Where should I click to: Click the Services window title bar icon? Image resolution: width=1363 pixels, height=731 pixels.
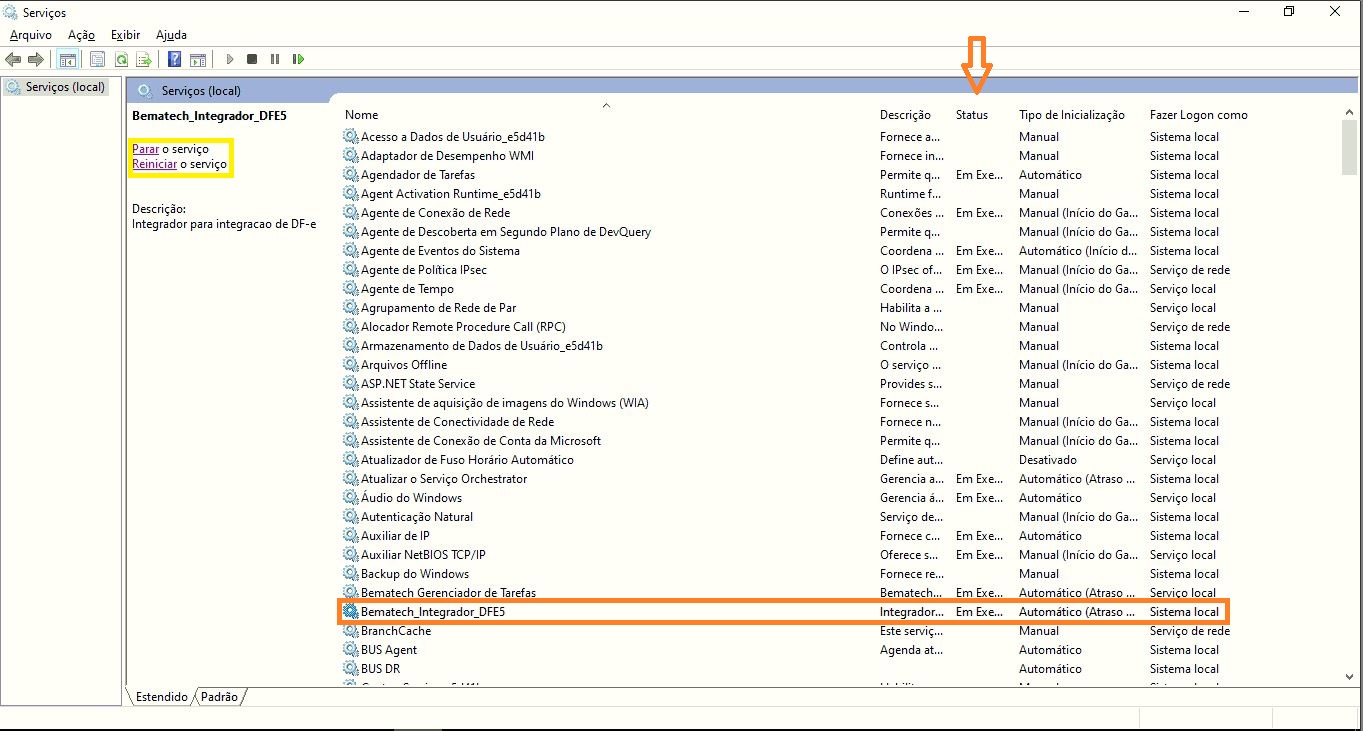pyautogui.click(x=11, y=13)
